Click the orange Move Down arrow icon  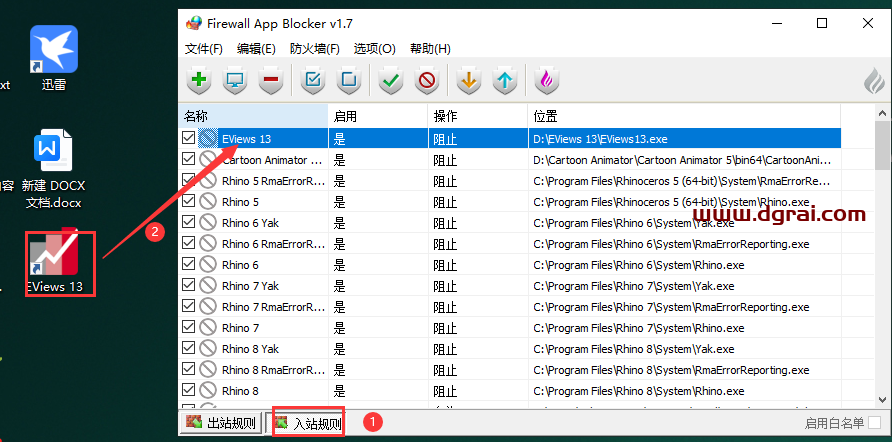(x=468, y=81)
